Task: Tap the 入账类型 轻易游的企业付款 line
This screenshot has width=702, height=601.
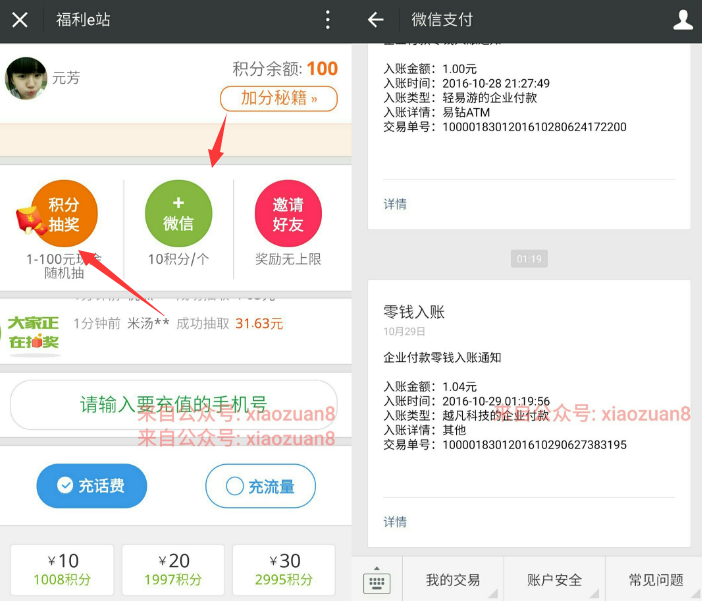Action: coord(460,98)
